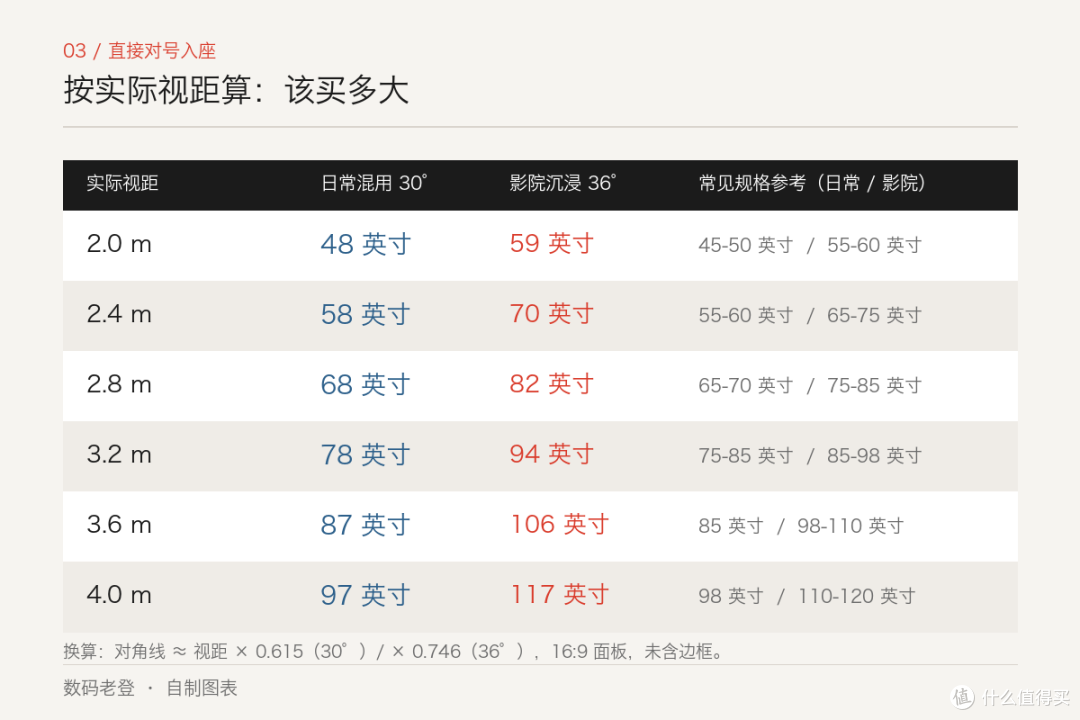Click the spec "65-70 英寸 / 75-85 英寸"
The image size is (1080, 720).
coord(810,386)
